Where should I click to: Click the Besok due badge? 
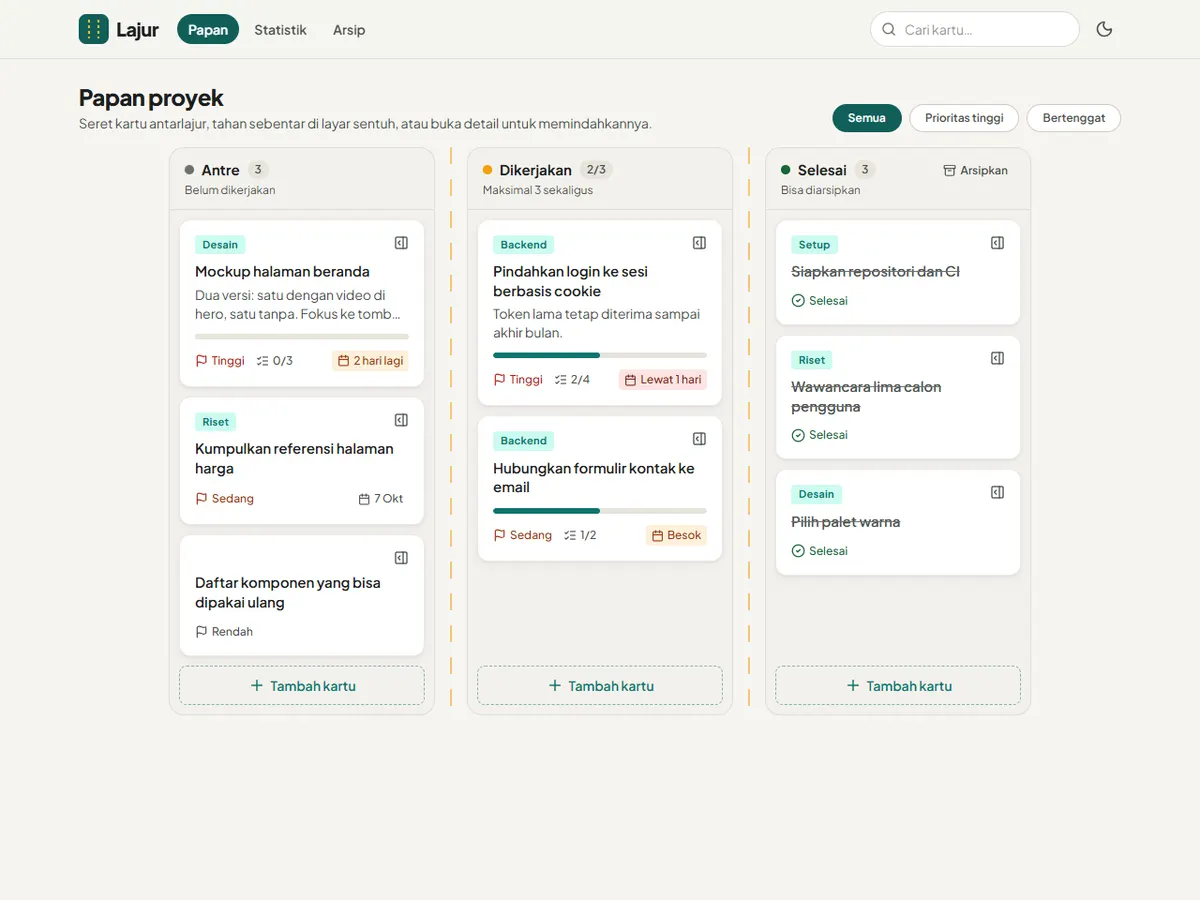(676, 536)
